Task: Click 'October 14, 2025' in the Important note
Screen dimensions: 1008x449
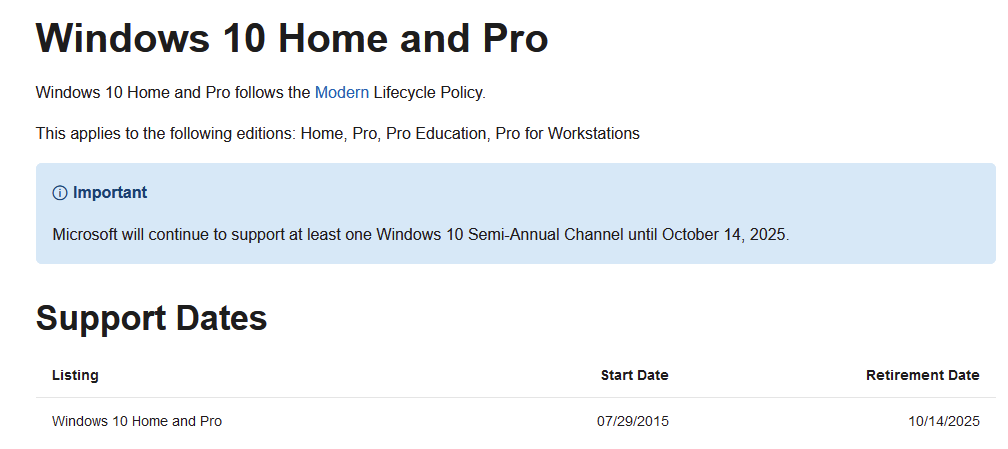Action: pos(724,235)
